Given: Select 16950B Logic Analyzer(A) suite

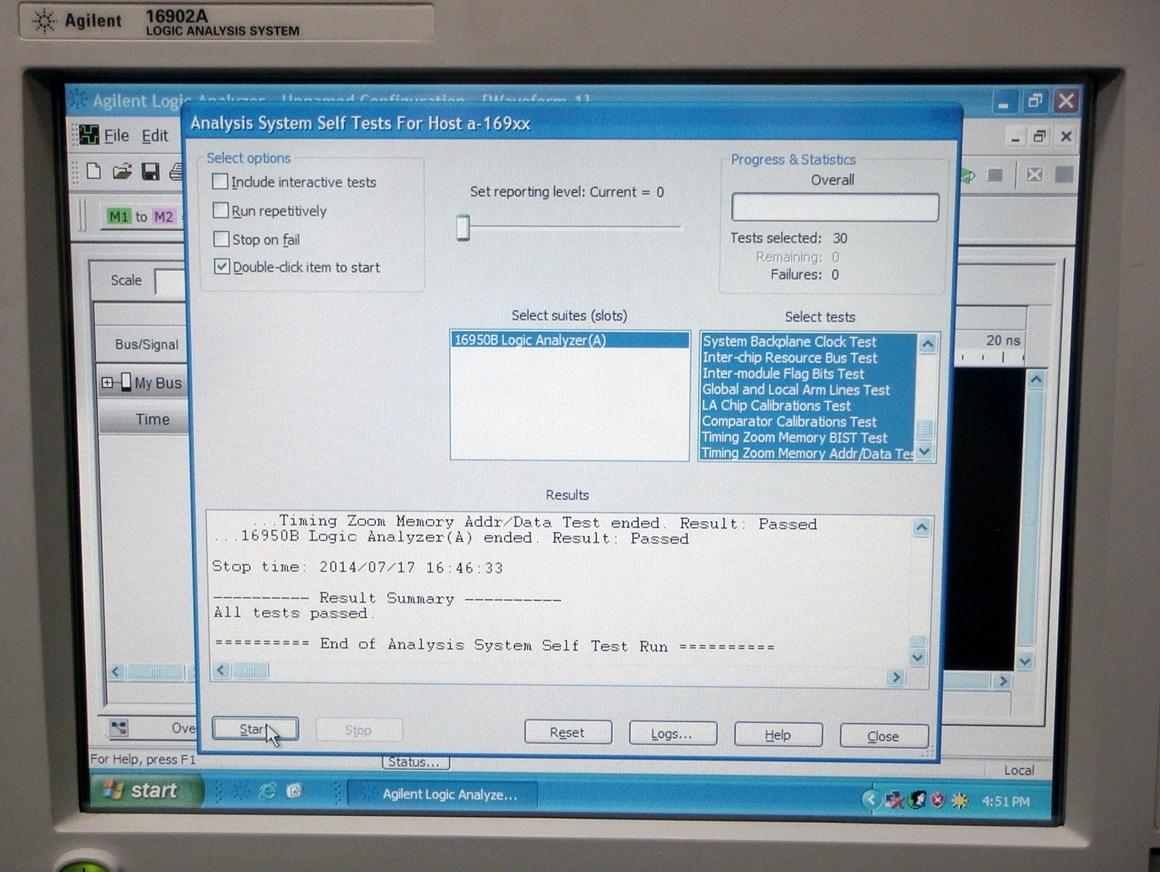Looking at the screenshot, I should click(x=570, y=339).
